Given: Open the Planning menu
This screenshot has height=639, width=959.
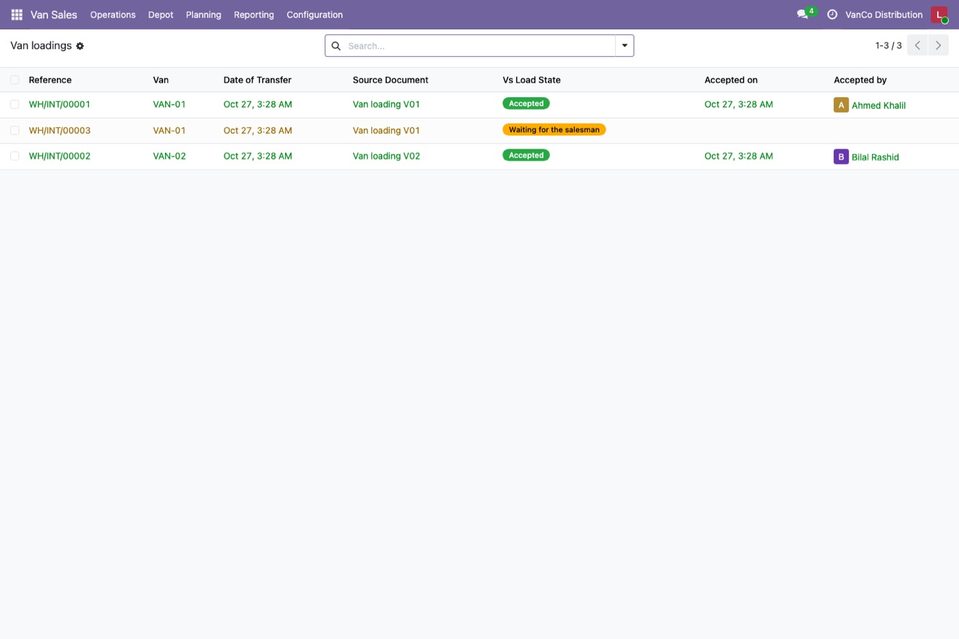Looking at the screenshot, I should coord(204,15).
